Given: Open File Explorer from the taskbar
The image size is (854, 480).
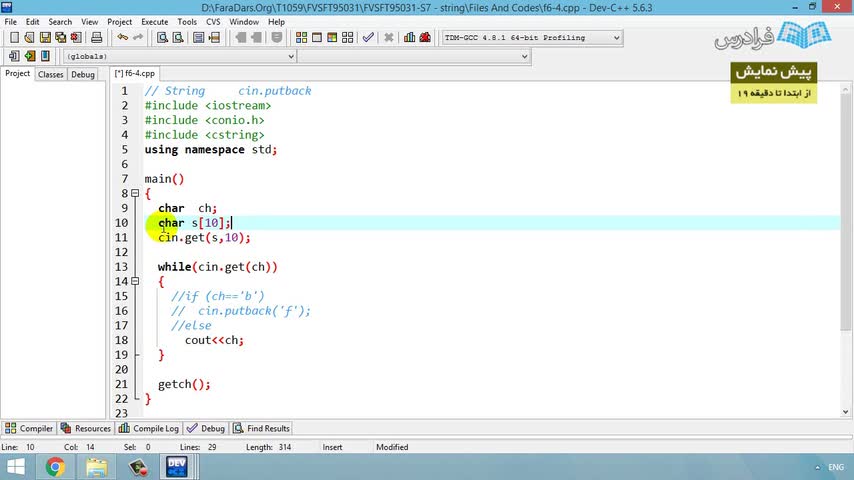Looking at the screenshot, I should pyautogui.click(x=96, y=467).
